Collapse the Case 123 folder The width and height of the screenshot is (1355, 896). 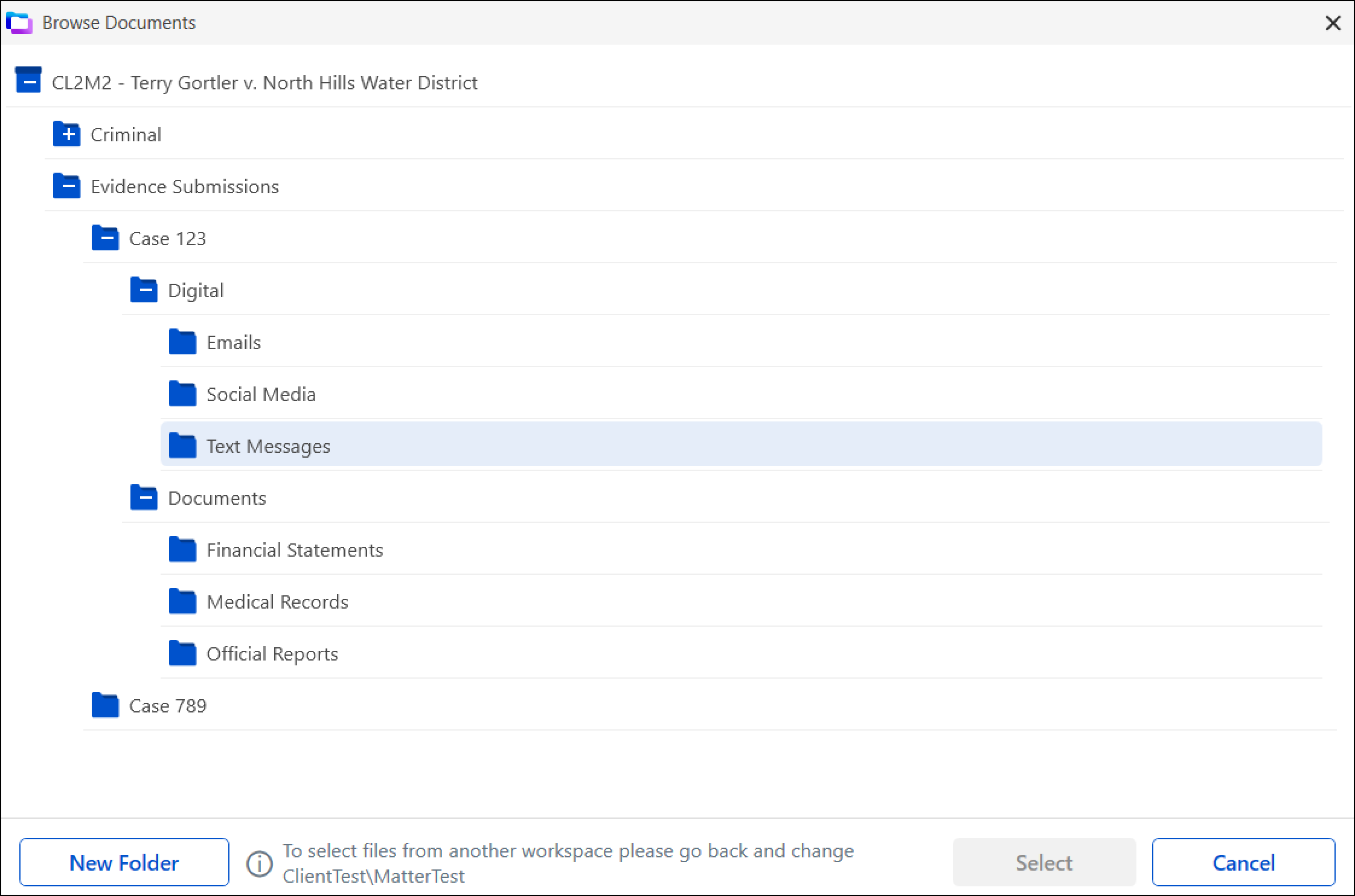click(105, 237)
